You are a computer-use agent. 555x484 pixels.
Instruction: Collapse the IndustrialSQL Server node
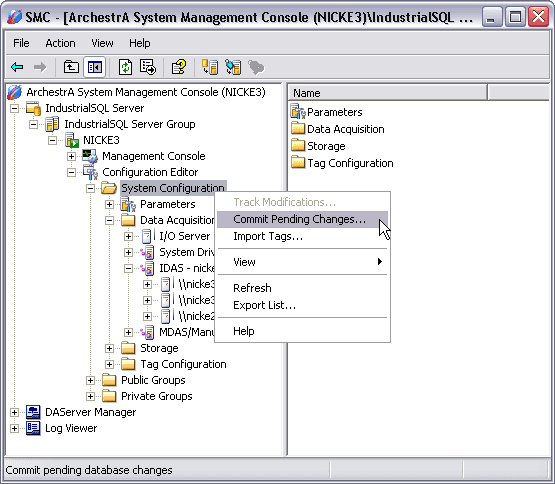[14, 108]
